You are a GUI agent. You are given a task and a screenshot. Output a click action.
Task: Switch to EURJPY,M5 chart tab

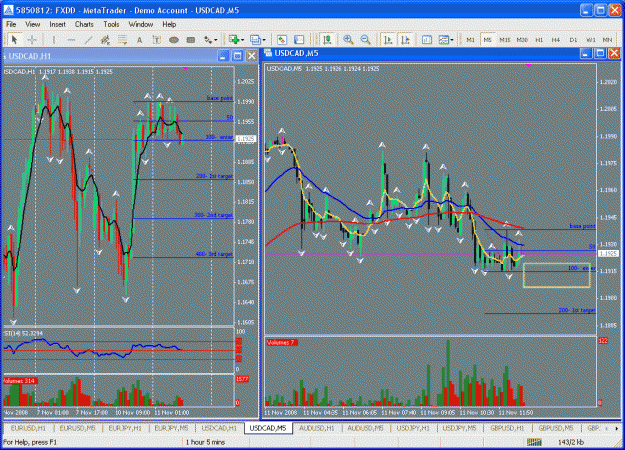coord(171,428)
